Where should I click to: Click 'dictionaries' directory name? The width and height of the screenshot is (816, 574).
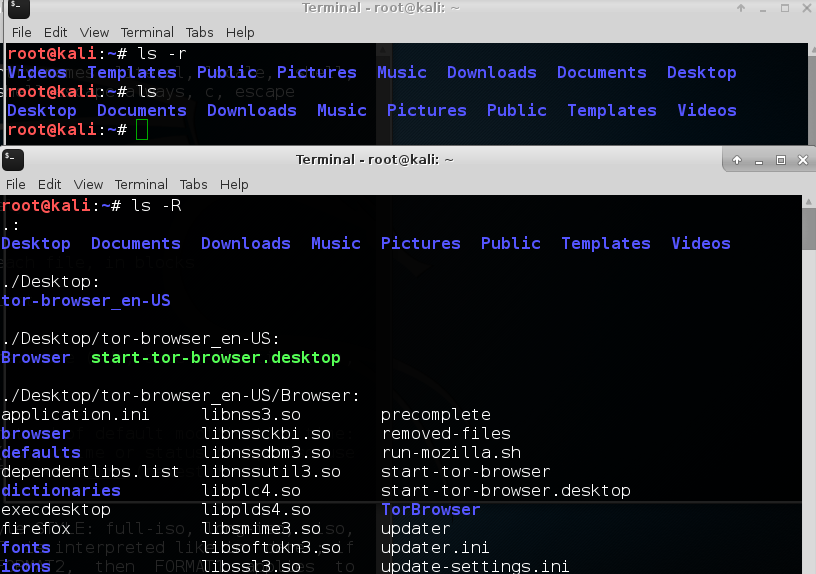click(61, 490)
